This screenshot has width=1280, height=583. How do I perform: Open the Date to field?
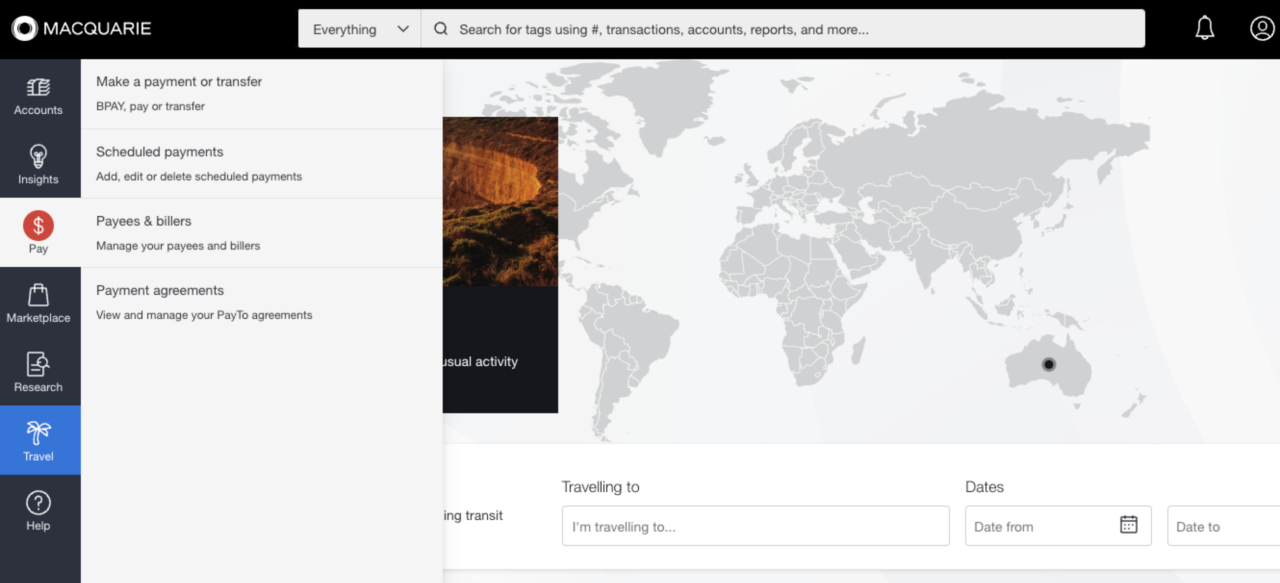click(1224, 526)
